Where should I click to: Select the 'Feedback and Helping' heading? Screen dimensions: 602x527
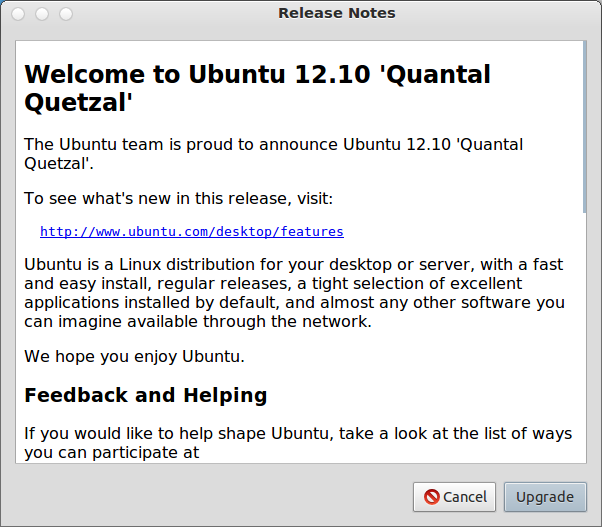click(145, 395)
